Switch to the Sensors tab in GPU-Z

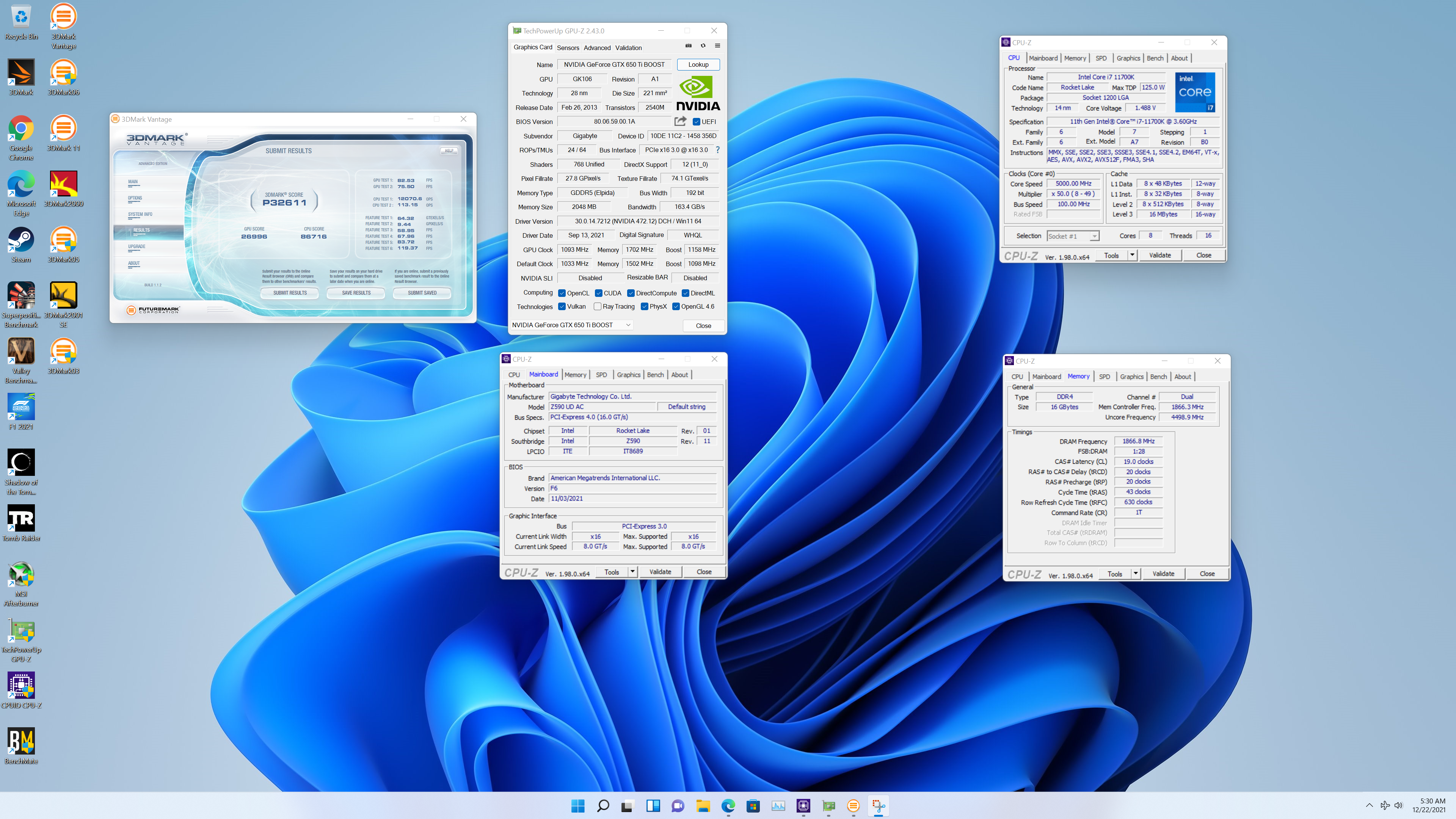pos(568,47)
